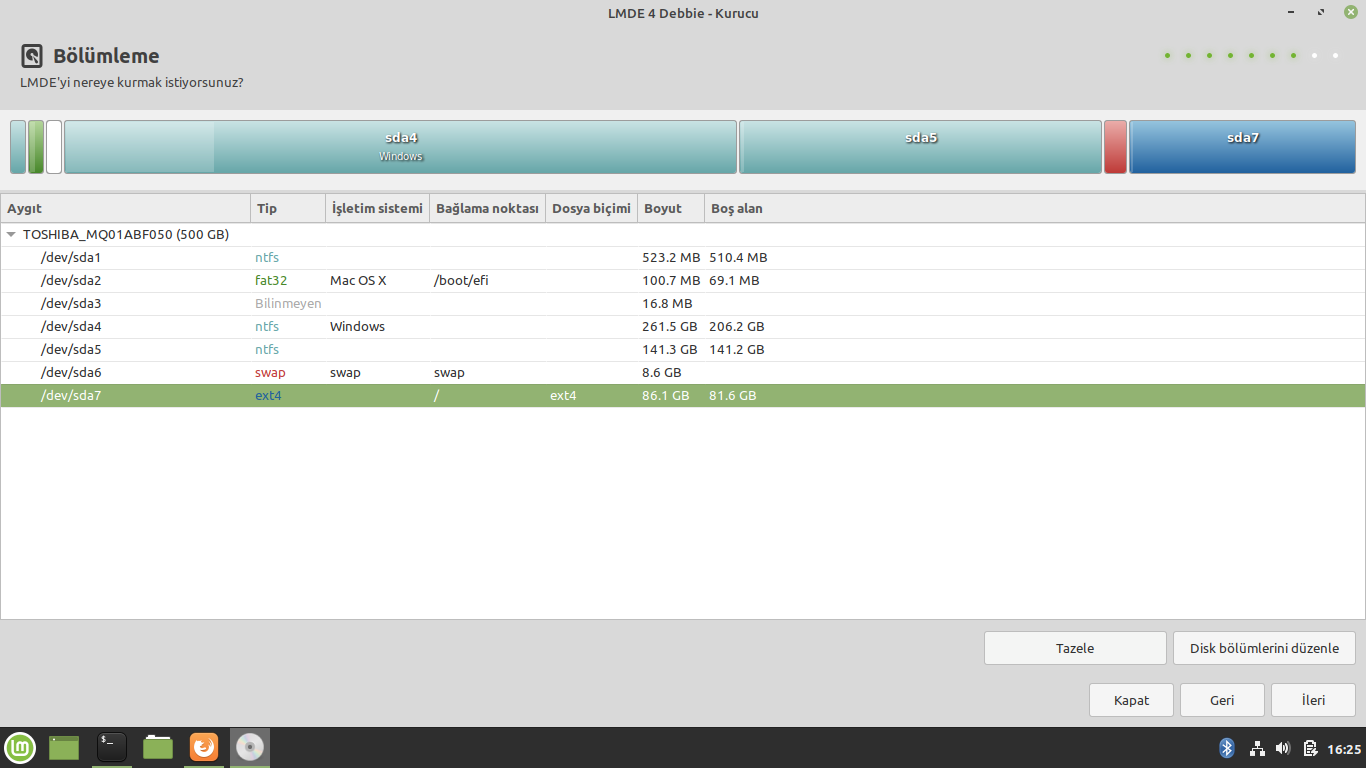Click the 261.5 GB size cell
This screenshot has height=768, width=1366.
[669, 327]
